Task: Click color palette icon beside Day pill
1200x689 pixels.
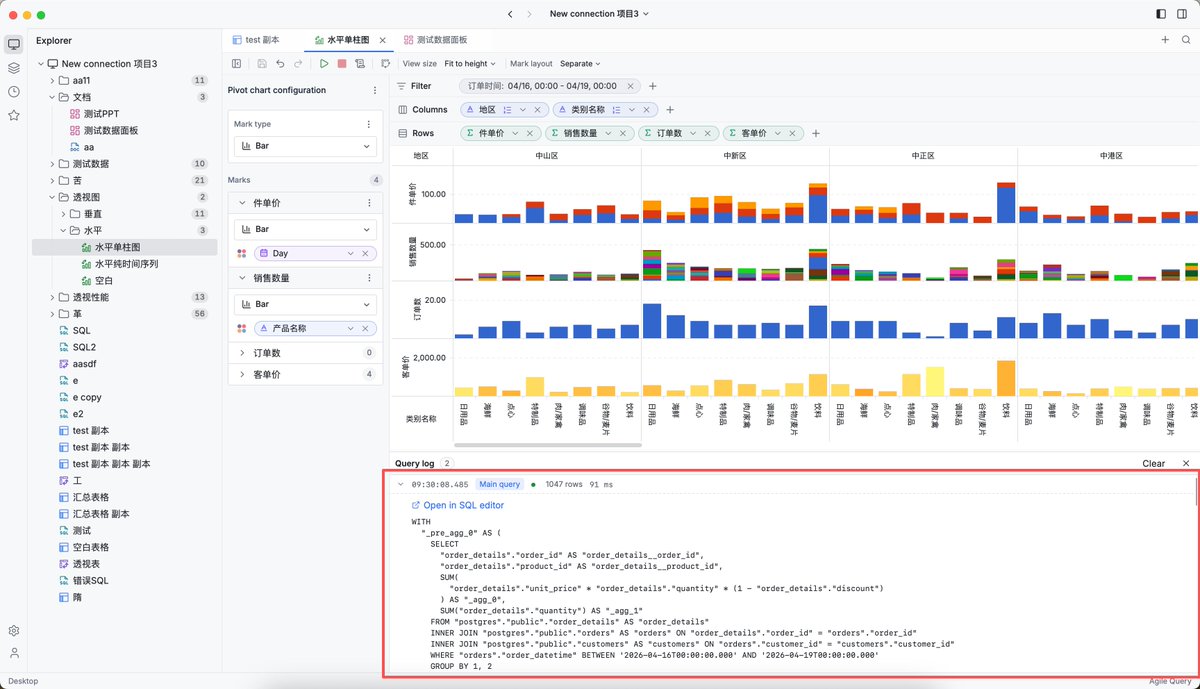Action: [242, 254]
